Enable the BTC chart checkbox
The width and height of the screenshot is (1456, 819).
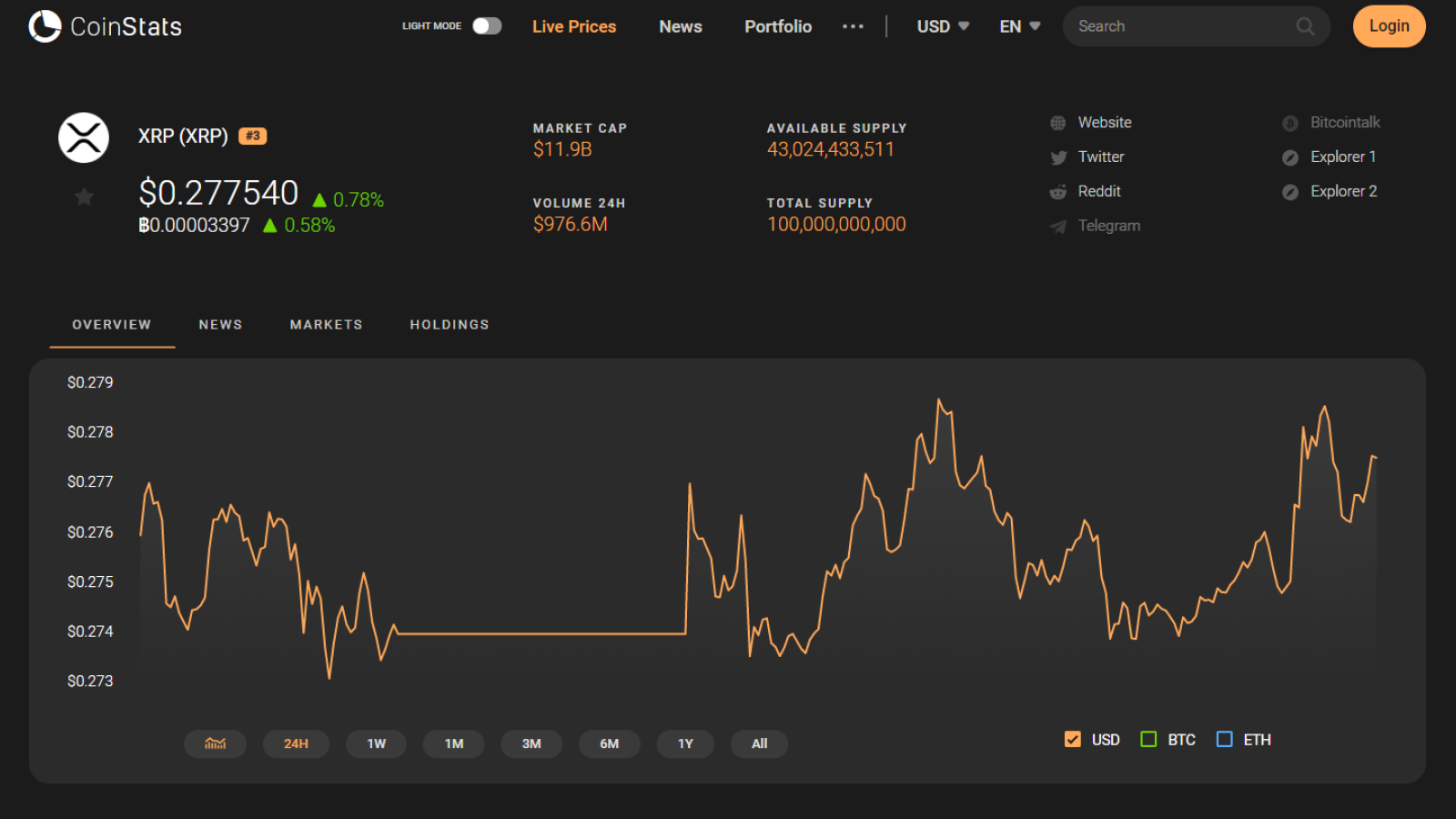click(x=1148, y=739)
